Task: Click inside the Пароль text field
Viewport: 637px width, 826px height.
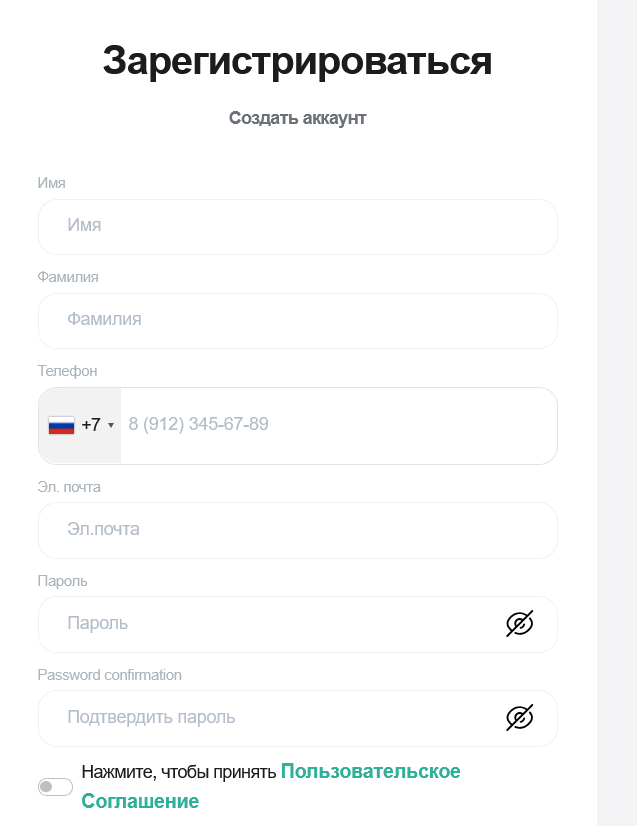Action: (x=270, y=624)
